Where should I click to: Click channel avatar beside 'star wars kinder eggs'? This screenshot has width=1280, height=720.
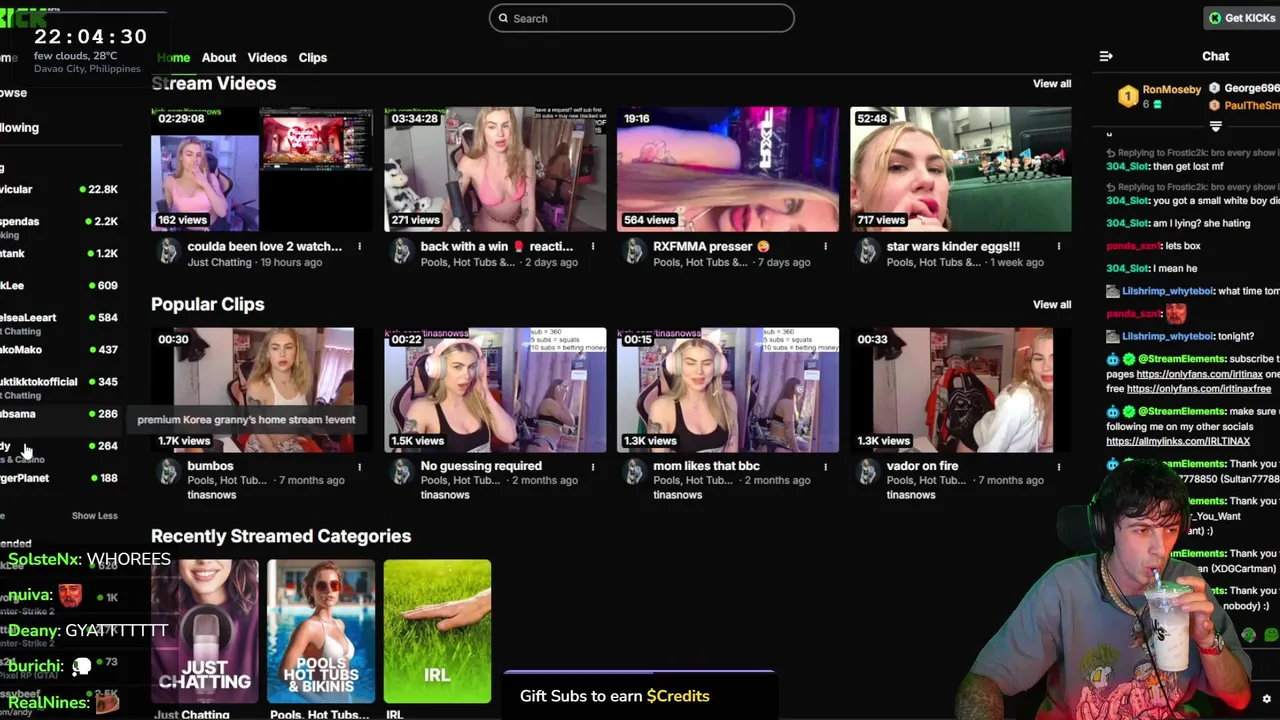pos(867,251)
